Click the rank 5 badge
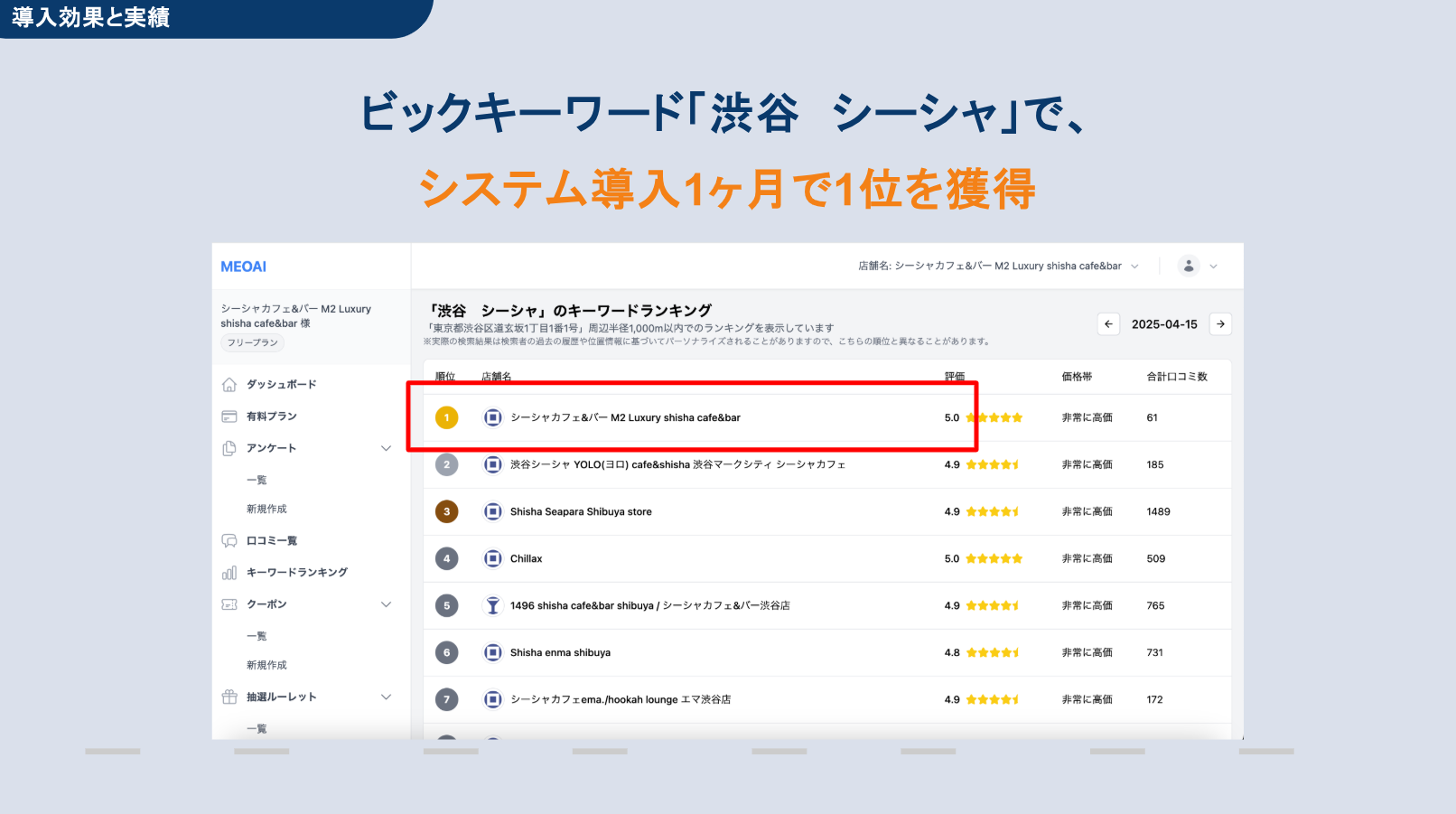This screenshot has height=814, width=1456. tap(446, 605)
